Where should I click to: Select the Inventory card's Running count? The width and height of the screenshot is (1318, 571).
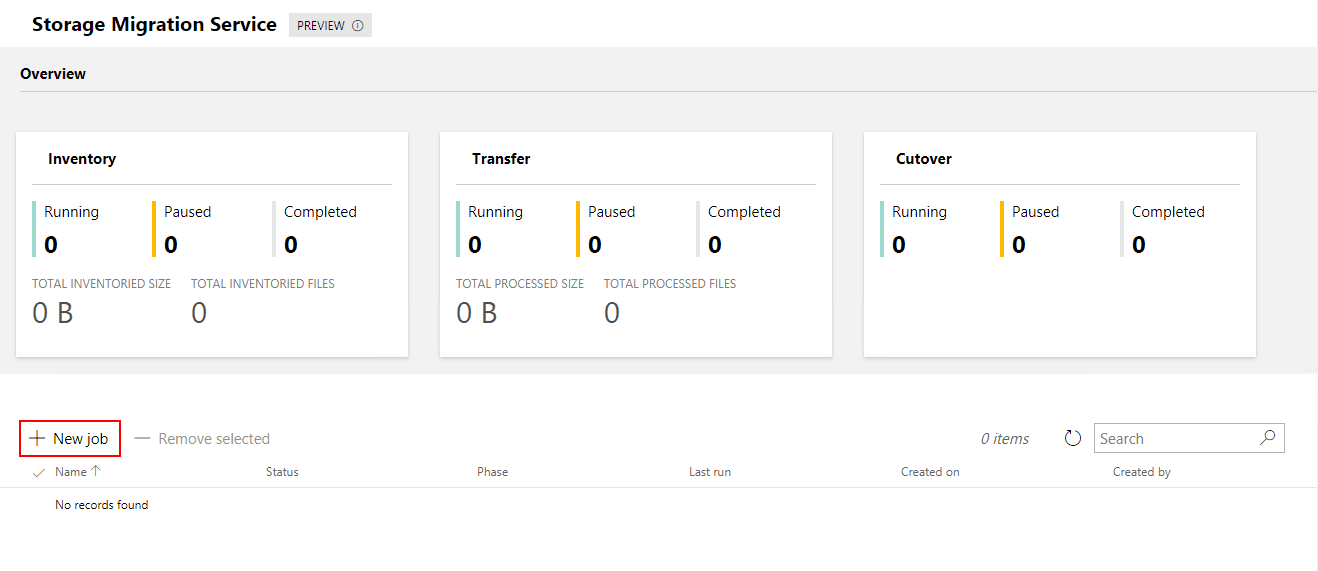click(x=51, y=245)
